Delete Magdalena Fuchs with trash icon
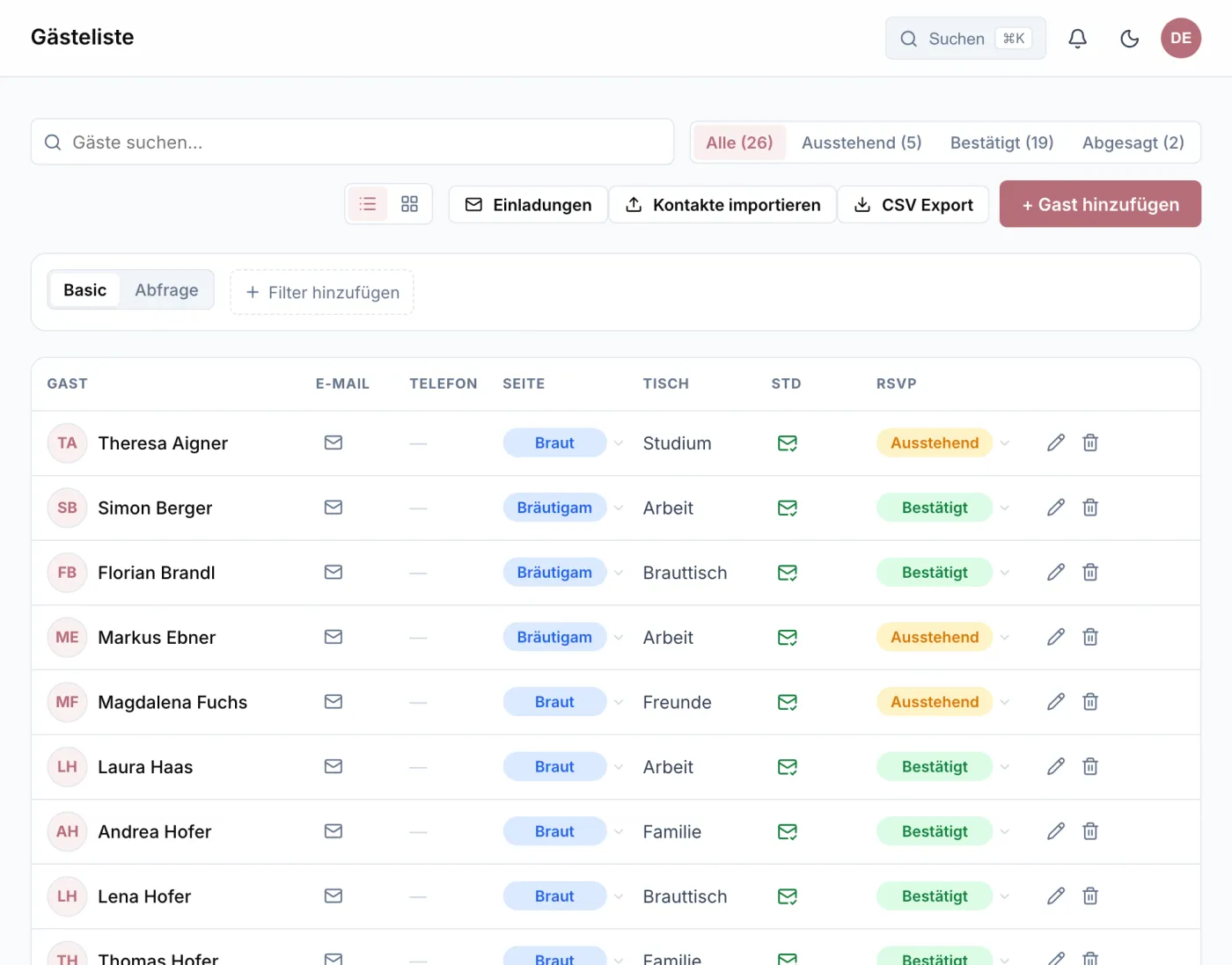 [1090, 702]
